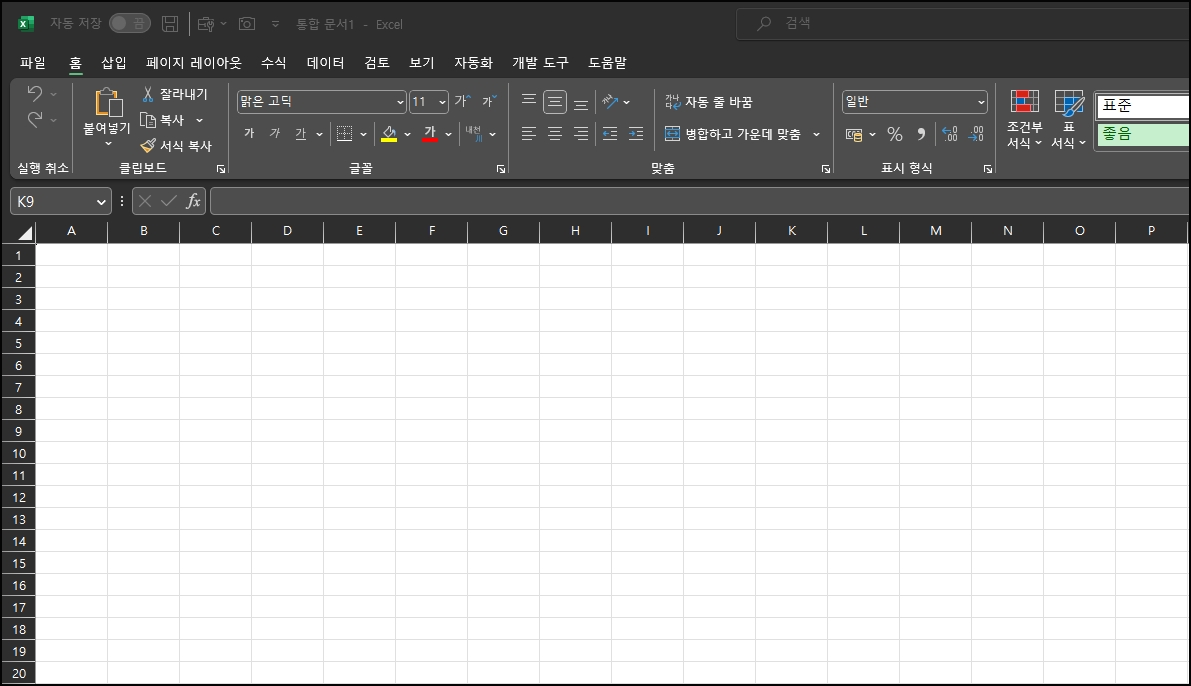Apply bold formatting with the 가 icon
Image resolution: width=1191 pixels, height=686 pixels.
(248, 133)
